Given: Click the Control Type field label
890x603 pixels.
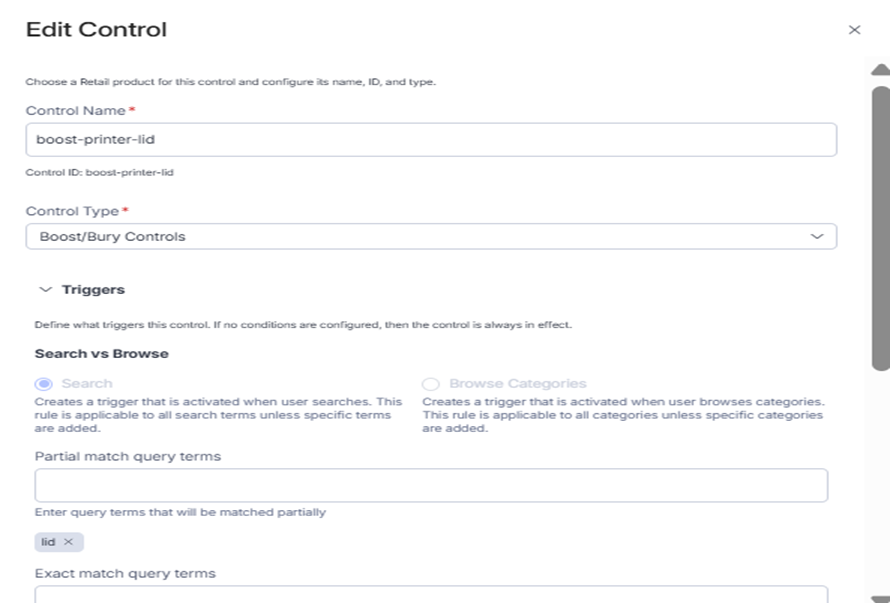Looking at the screenshot, I should pyautogui.click(x=72, y=212).
